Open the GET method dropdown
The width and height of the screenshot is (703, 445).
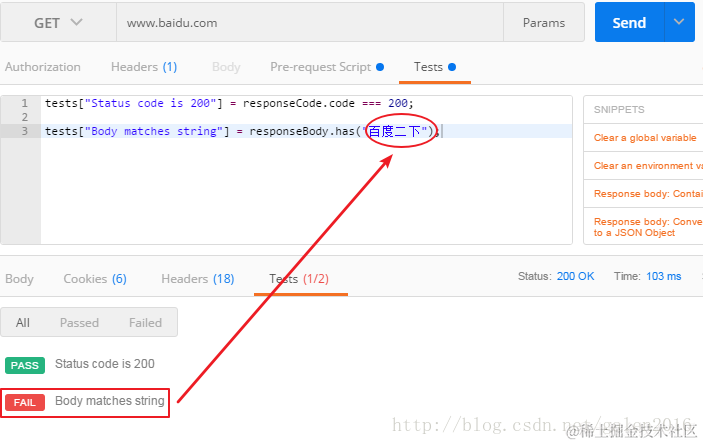pos(58,22)
